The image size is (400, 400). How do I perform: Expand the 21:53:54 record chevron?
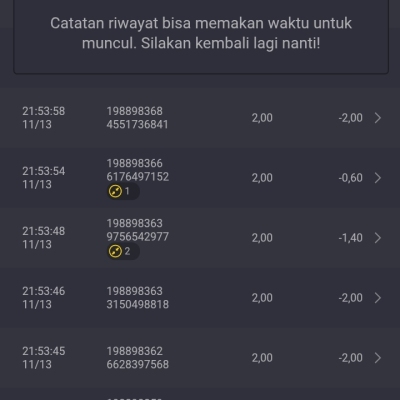click(x=378, y=178)
